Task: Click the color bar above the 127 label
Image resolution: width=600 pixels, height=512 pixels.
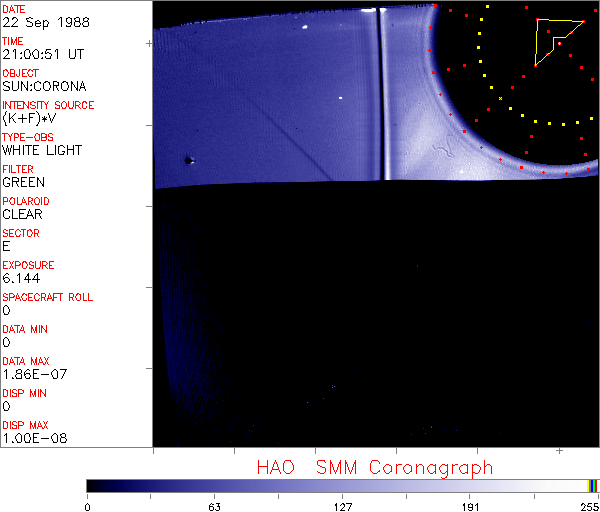Action: click(342, 485)
